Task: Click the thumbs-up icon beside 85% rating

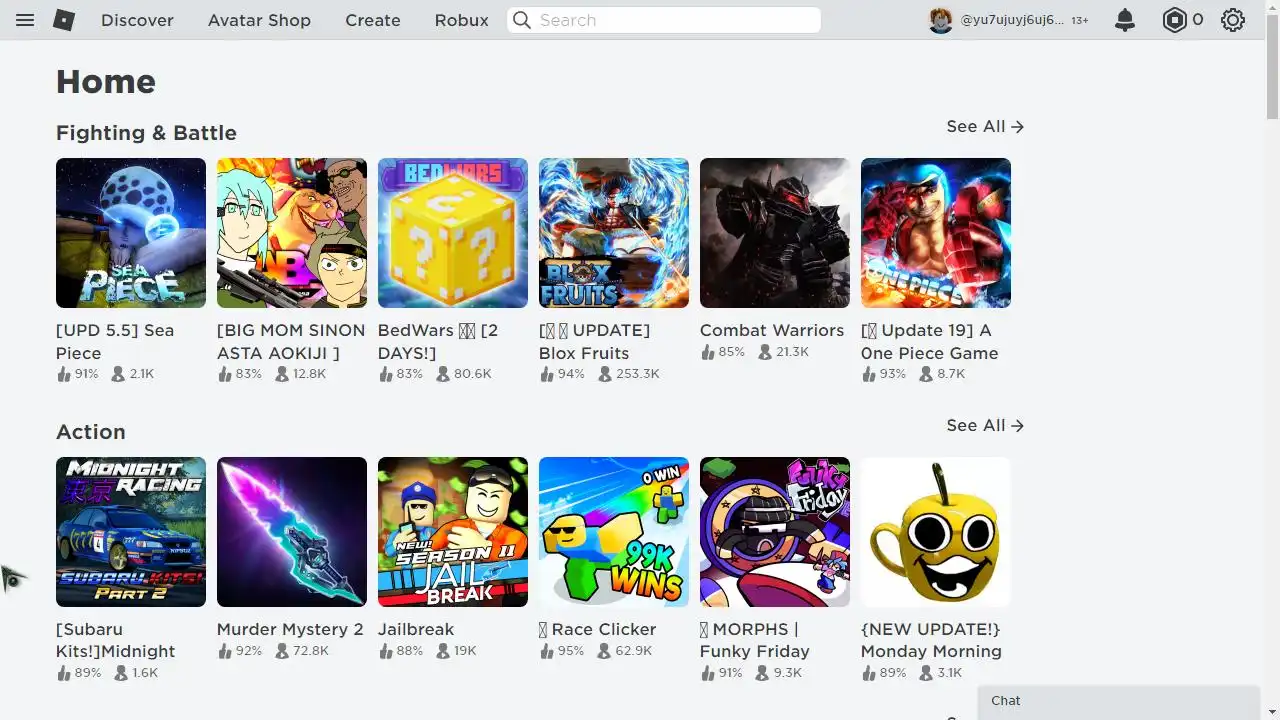Action: (708, 352)
